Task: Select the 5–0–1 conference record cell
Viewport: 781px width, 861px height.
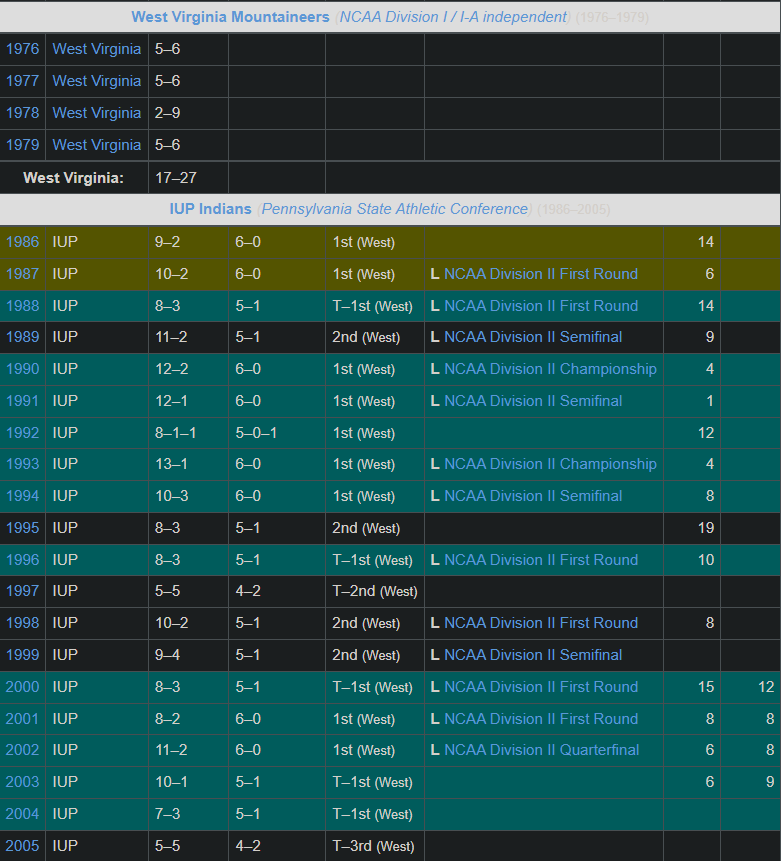Action: [x=256, y=433]
